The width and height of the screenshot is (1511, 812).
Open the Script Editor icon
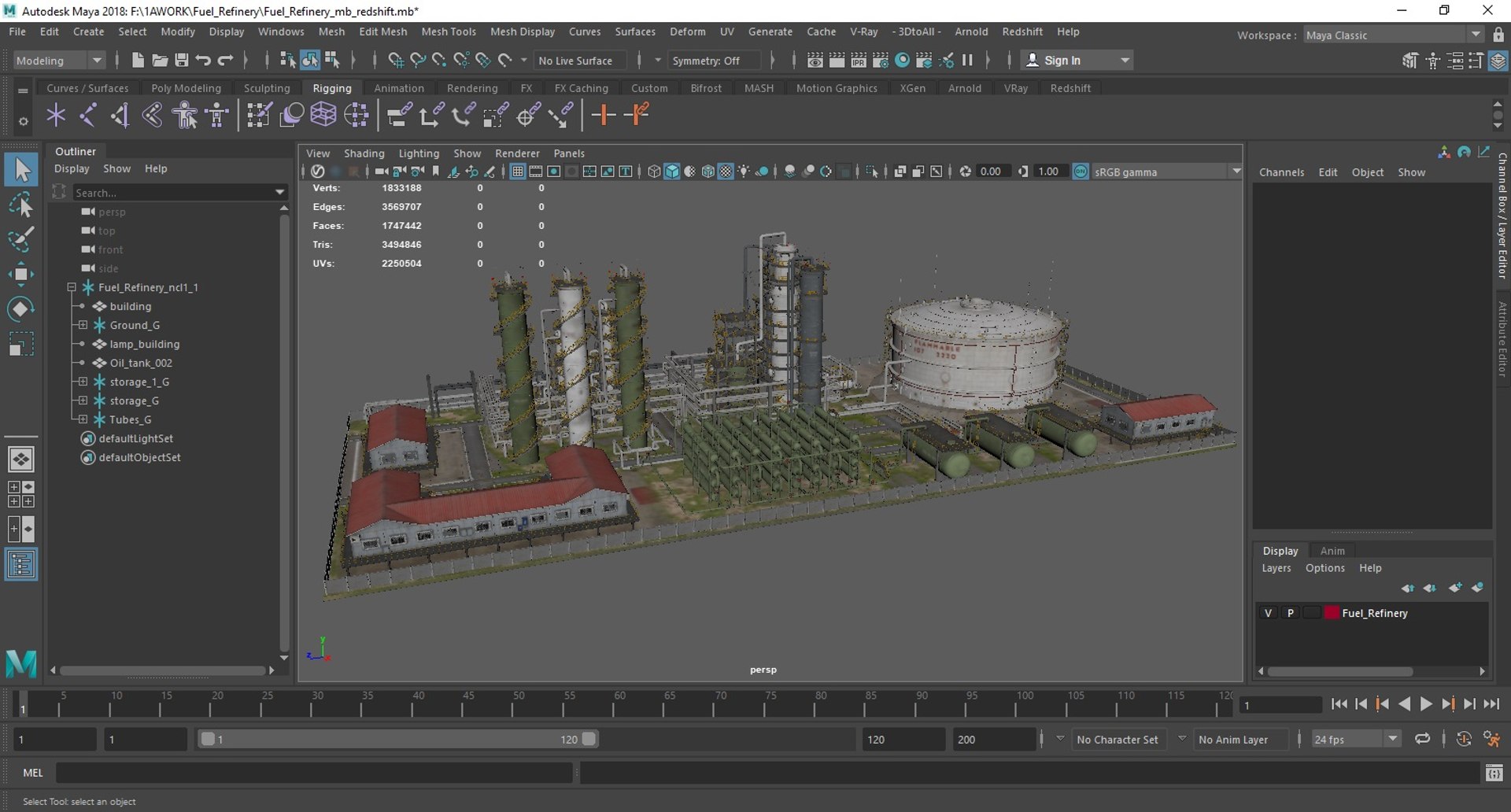[1494, 773]
